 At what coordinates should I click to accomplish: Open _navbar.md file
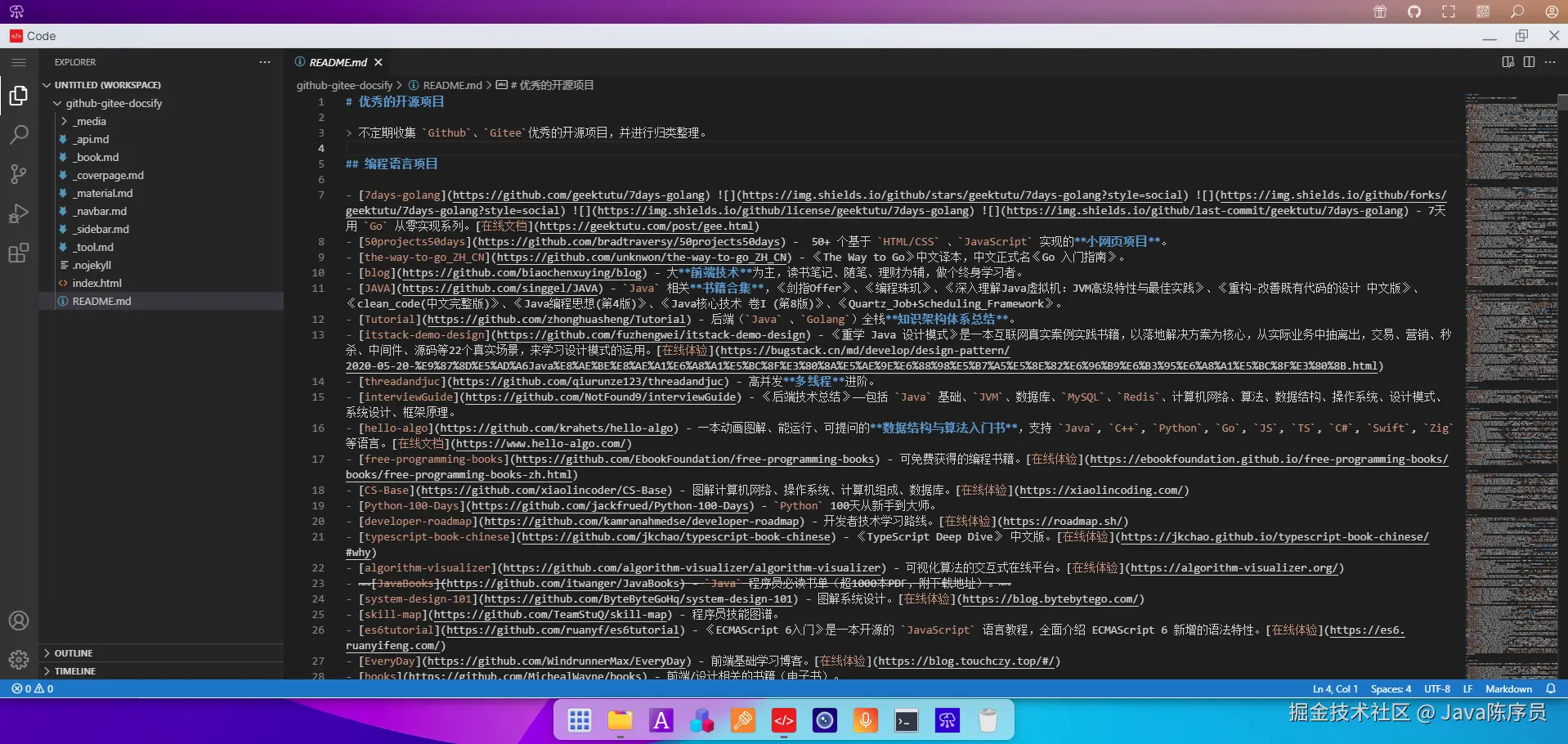(x=162, y=211)
